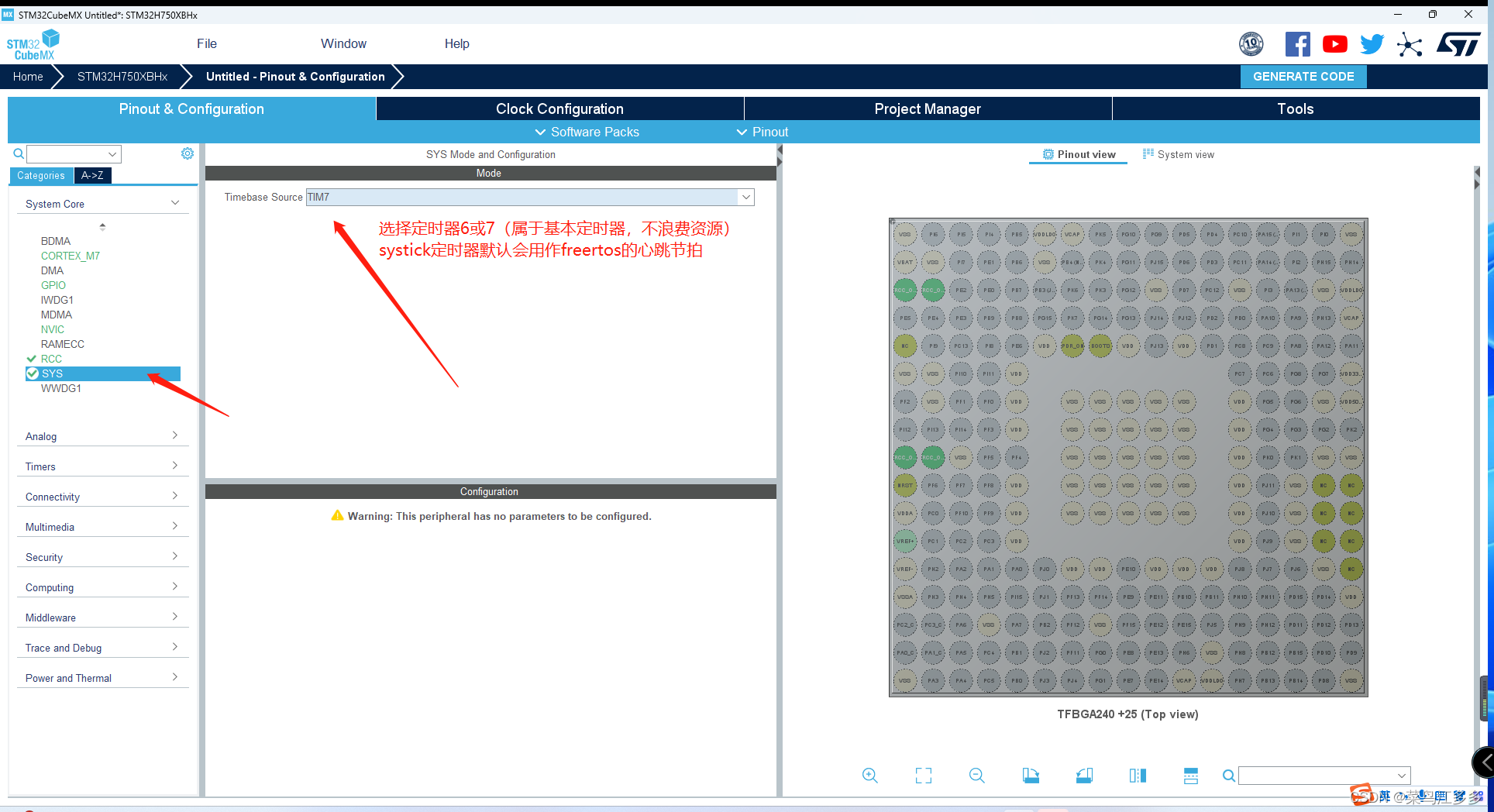This screenshot has width=1494, height=812.
Task: Click the pin search field below chip
Action: click(x=1317, y=776)
